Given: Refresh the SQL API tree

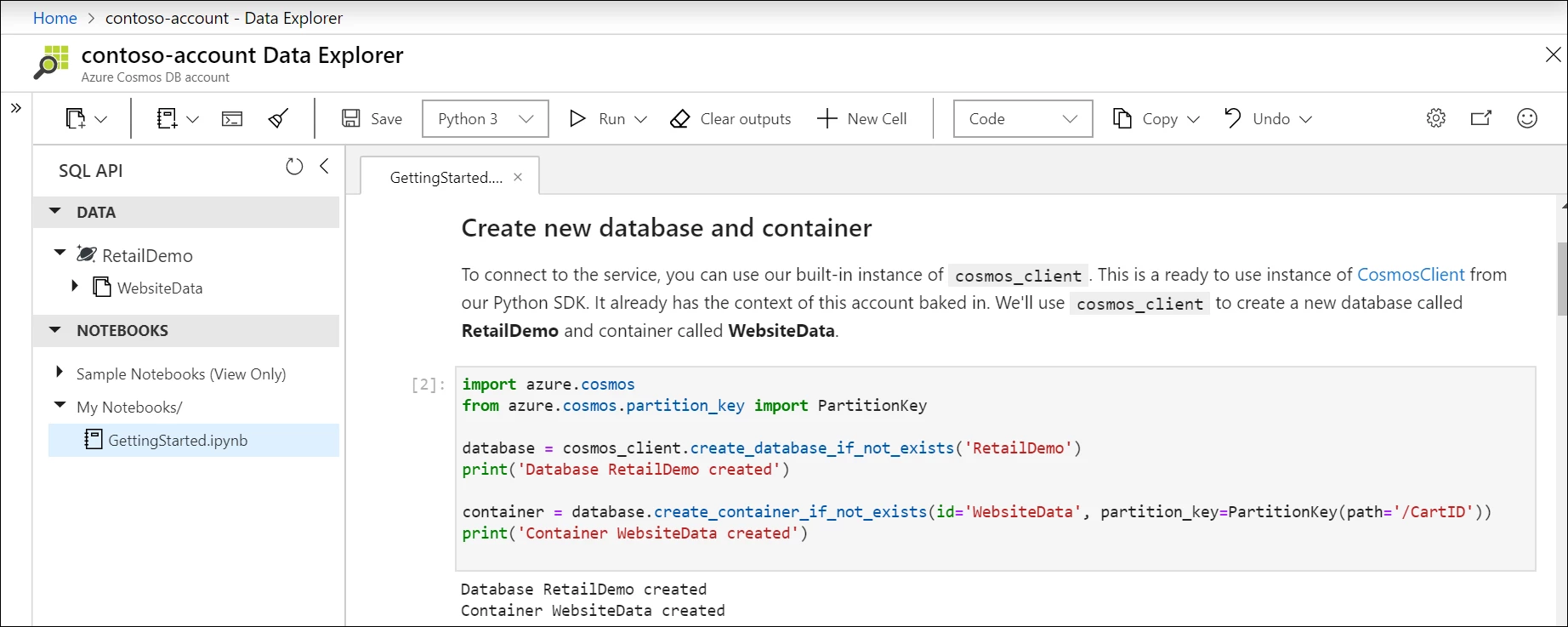Looking at the screenshot, I should [x=294, y=167].
